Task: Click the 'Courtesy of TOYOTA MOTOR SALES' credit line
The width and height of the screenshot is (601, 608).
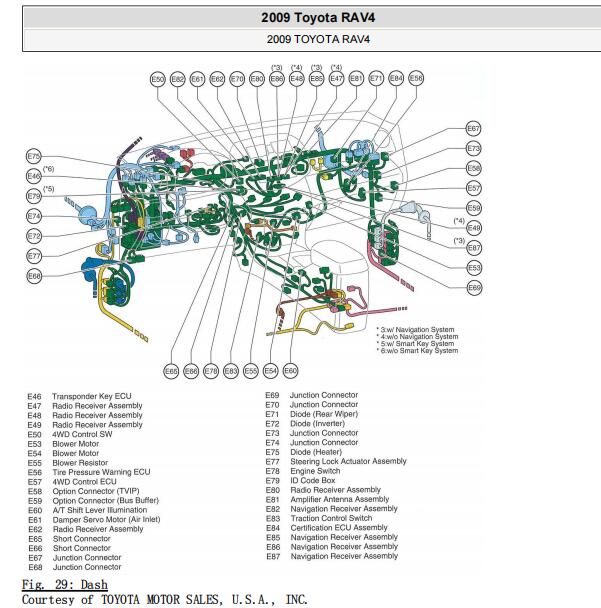Action: (164, 599)
